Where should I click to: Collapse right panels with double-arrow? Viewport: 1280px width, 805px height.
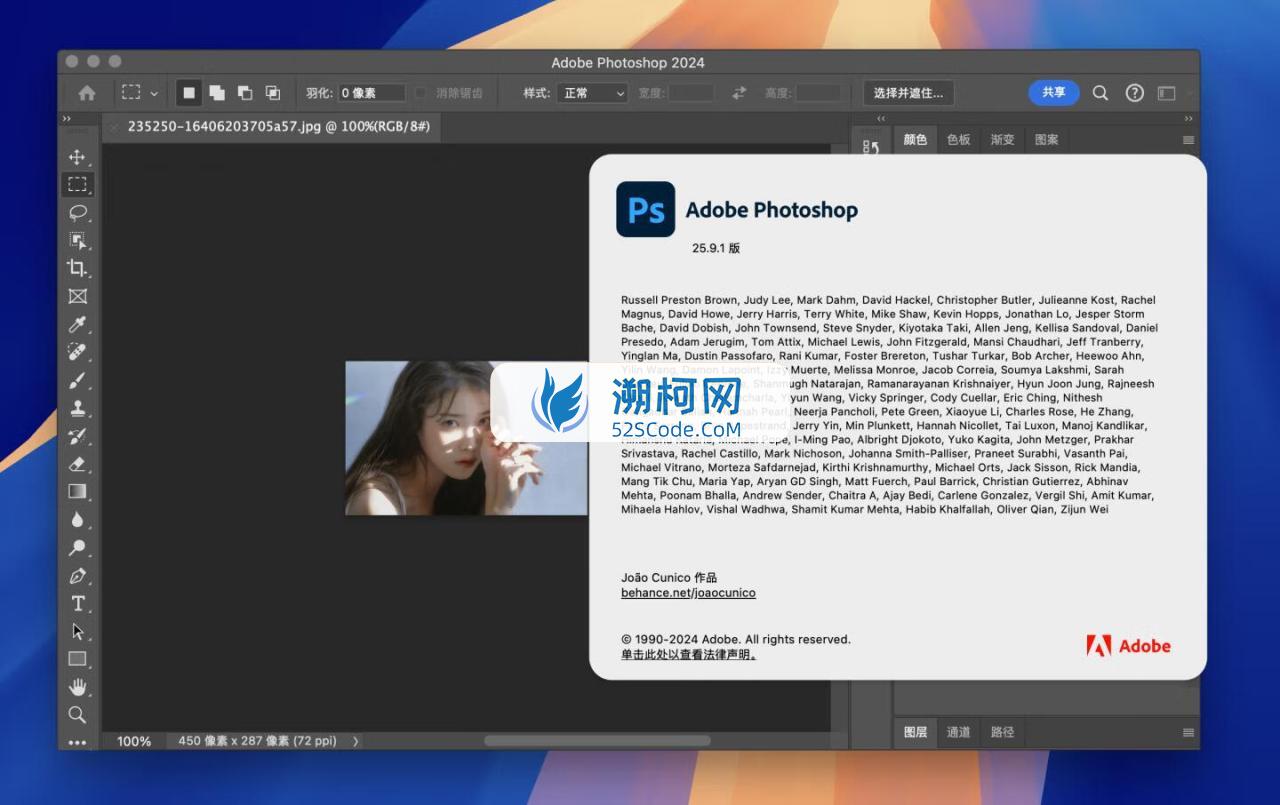pos(1188,119)
